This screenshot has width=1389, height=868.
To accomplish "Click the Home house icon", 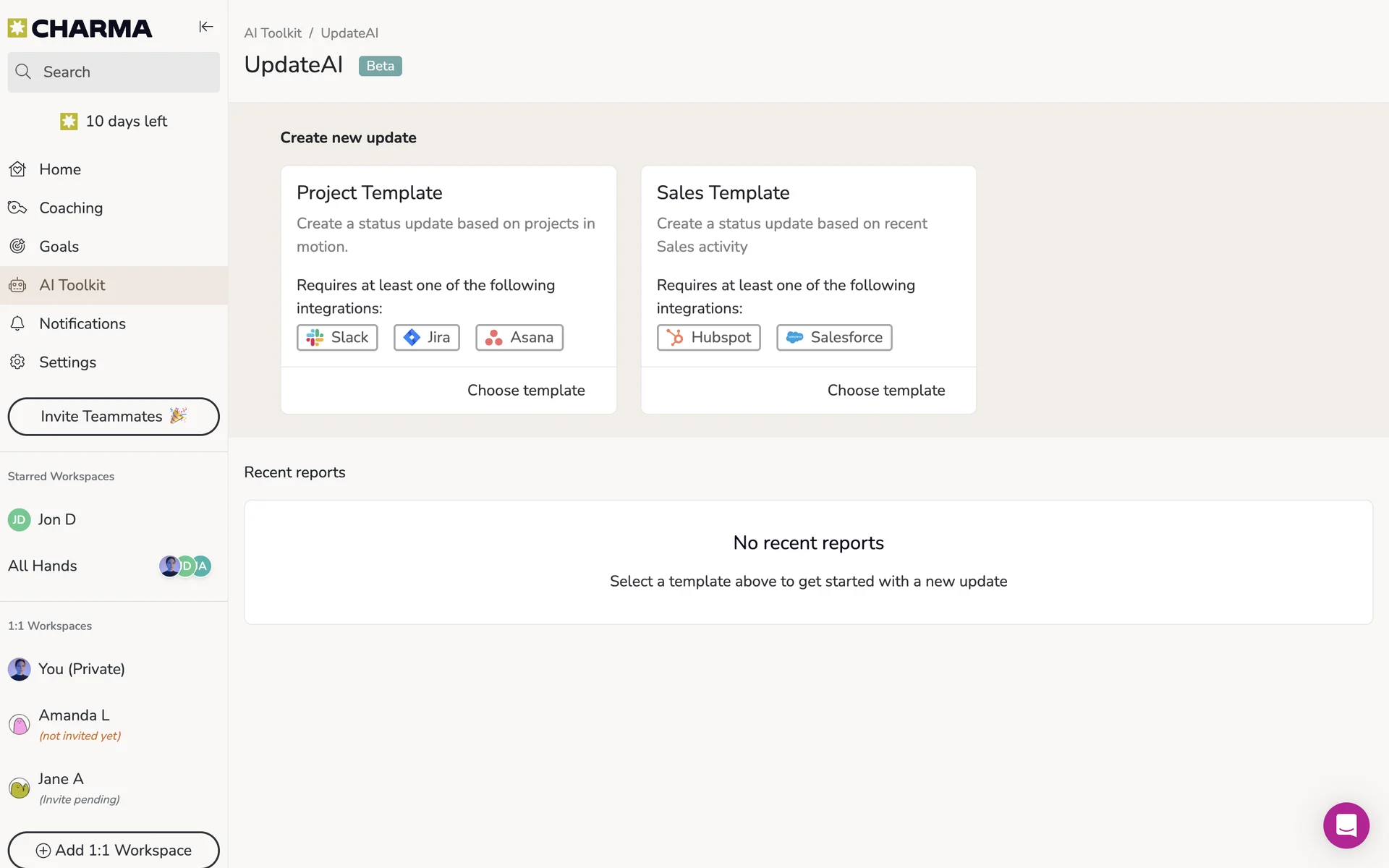I will 17,169.
